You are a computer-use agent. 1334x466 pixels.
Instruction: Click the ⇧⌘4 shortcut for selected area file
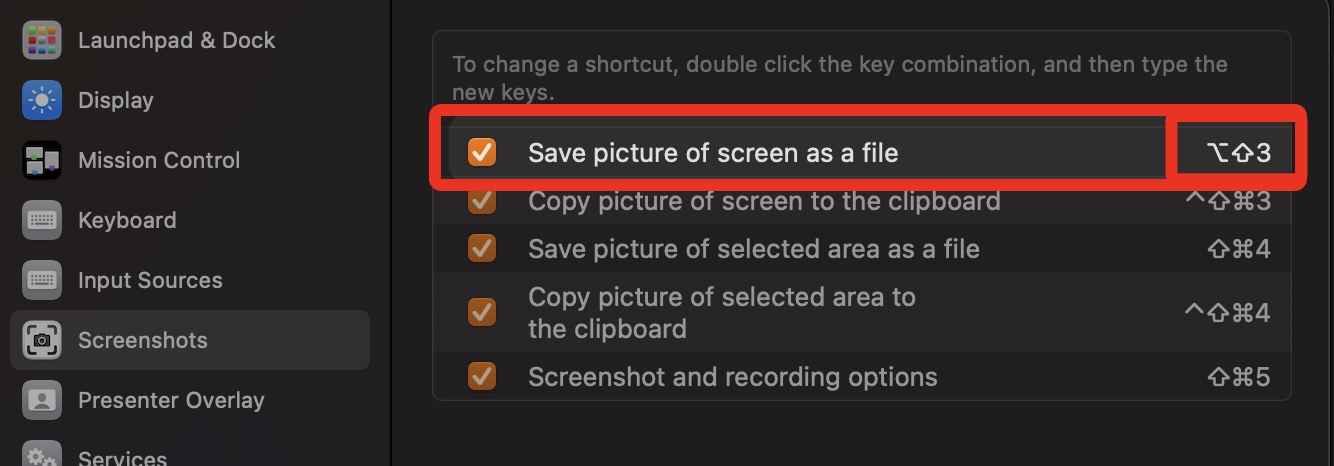(x=1238, y=249)
